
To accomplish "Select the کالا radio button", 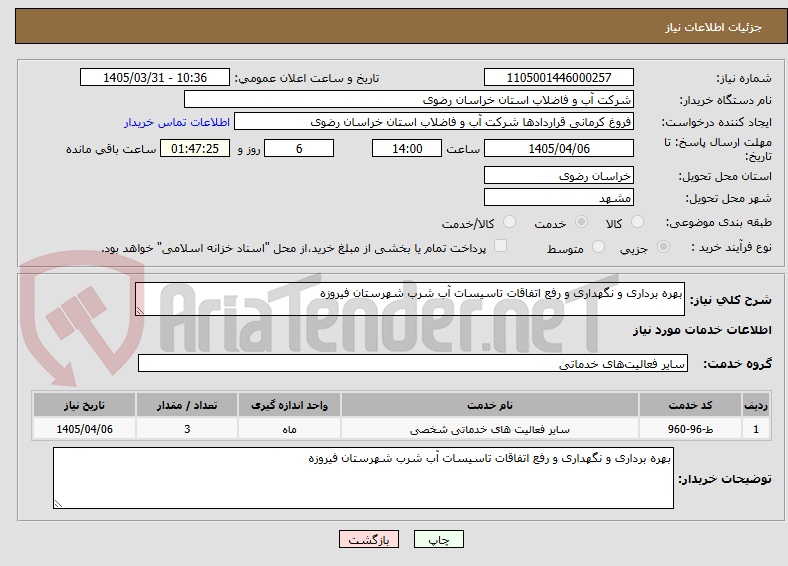I will tap(637, 222).
